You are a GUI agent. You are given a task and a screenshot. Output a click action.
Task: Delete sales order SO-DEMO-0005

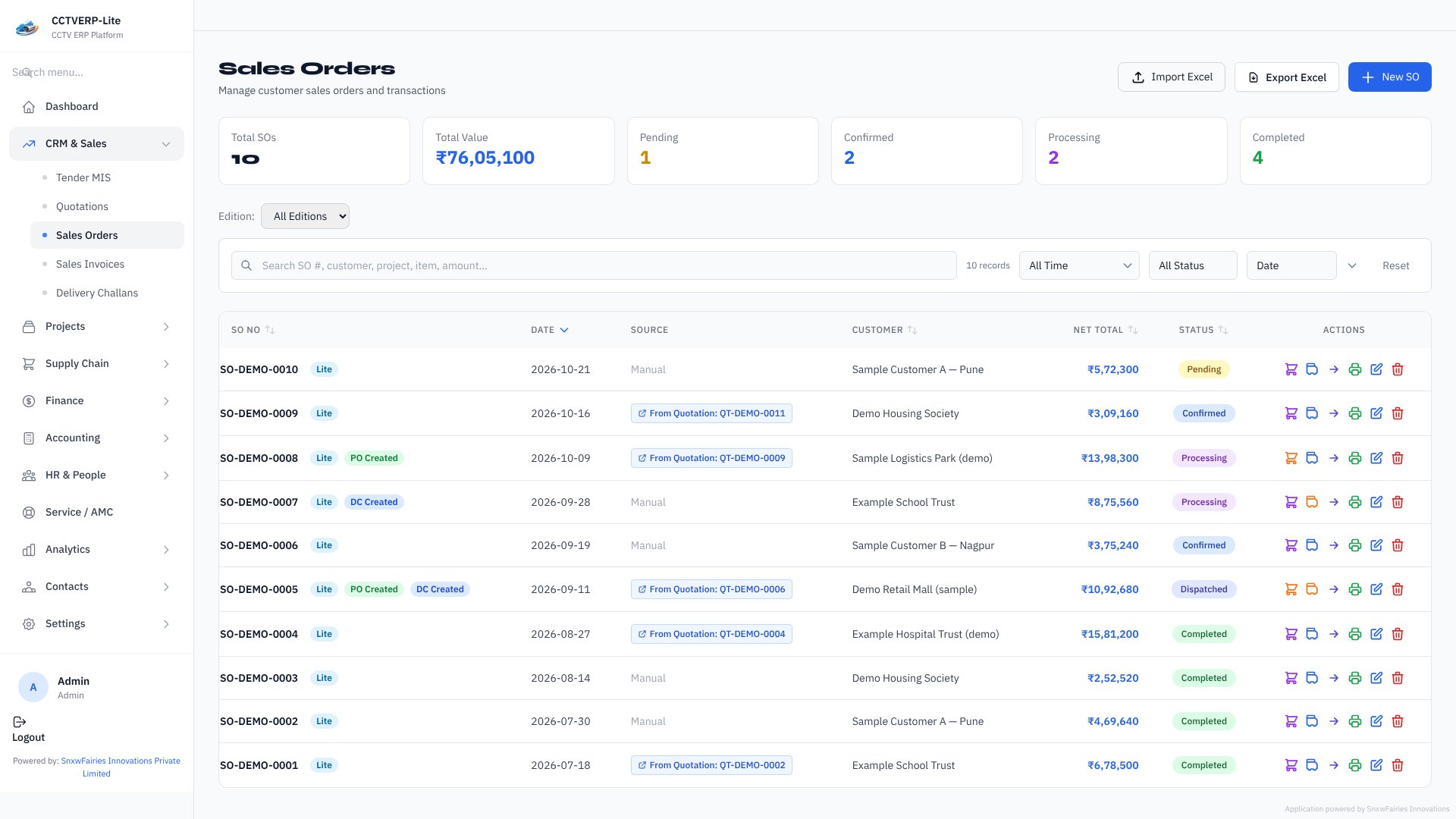1398,589
